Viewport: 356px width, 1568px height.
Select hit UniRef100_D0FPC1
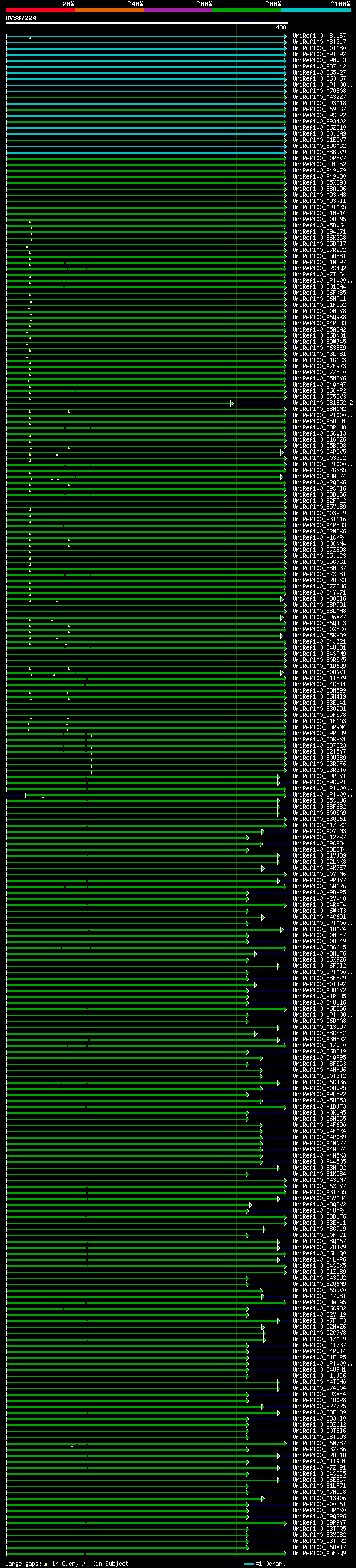[319, 1234]
